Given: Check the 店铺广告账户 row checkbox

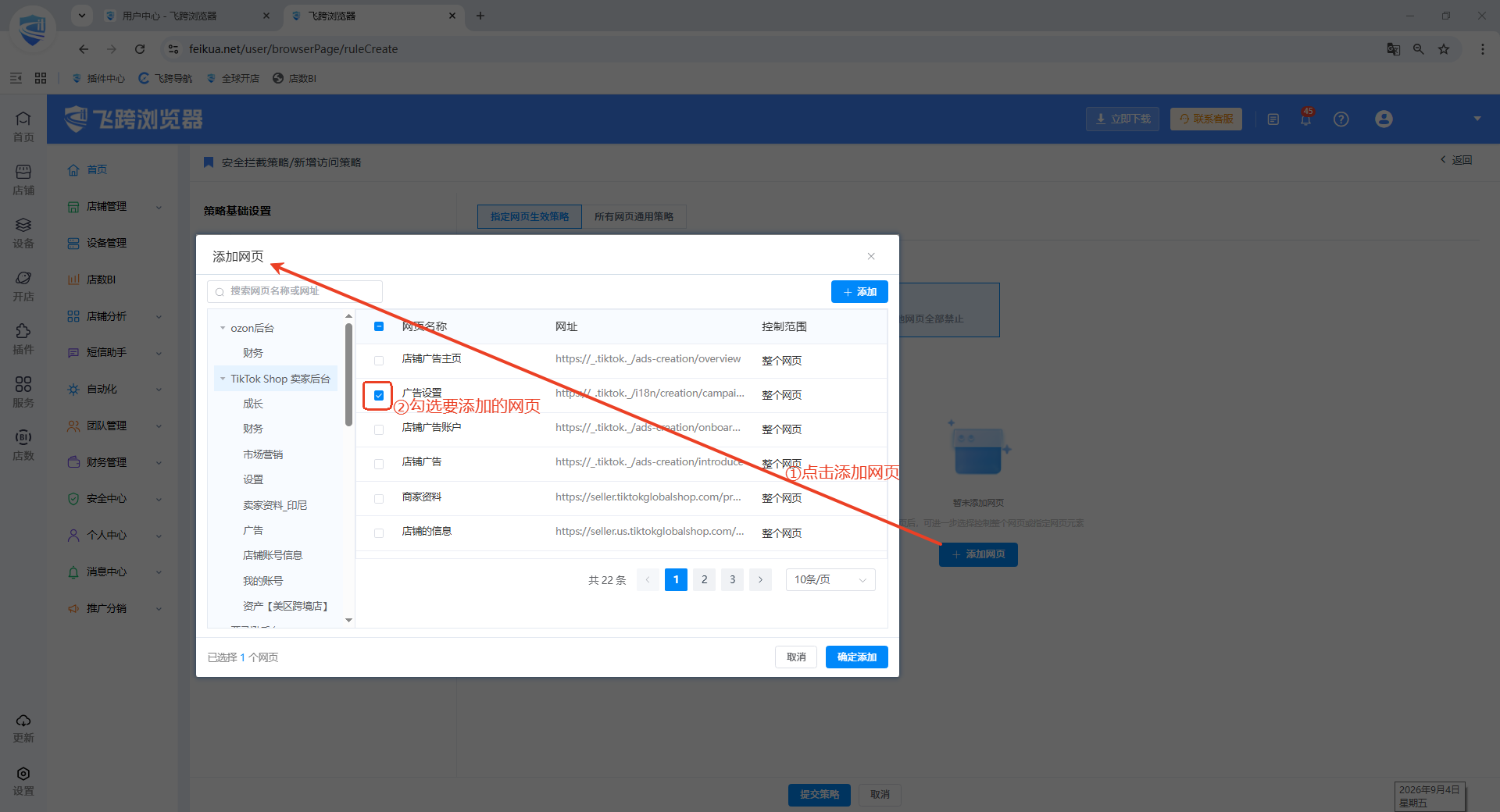Looking at the screenshot, I should pyautogui.click(x=379, y=429).
